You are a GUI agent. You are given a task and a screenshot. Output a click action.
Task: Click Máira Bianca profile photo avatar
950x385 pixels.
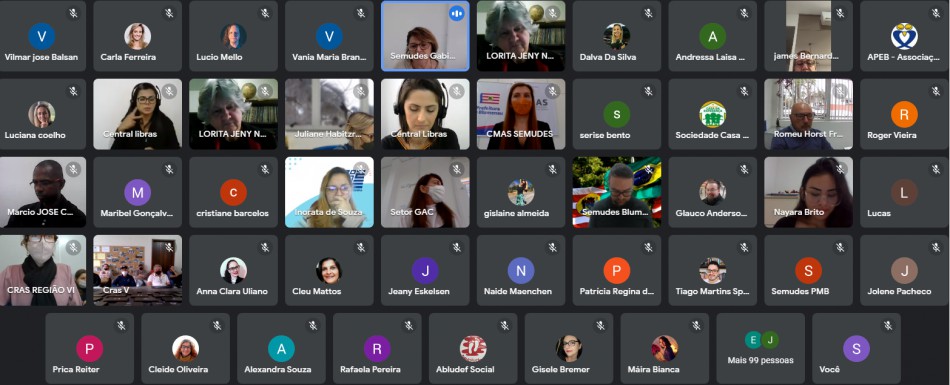pyautogui.click(x=665, y=349)
